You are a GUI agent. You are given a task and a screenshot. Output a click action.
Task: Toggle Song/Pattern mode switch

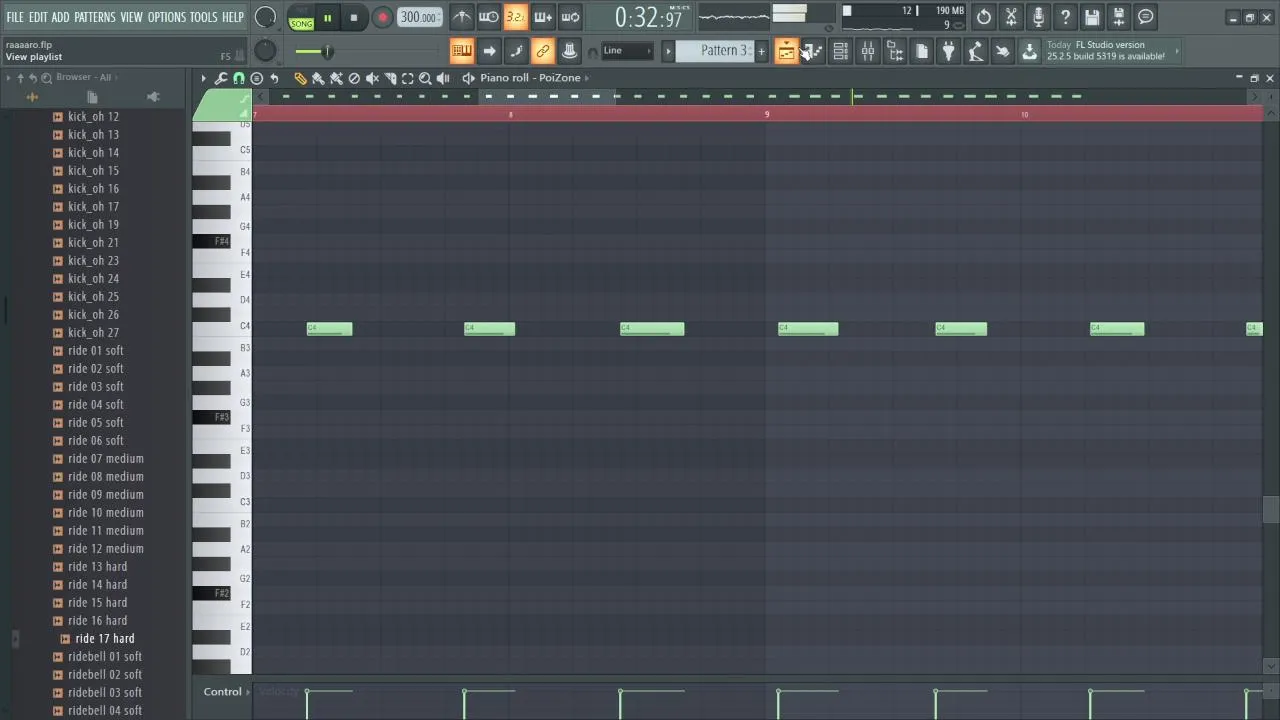301,18
